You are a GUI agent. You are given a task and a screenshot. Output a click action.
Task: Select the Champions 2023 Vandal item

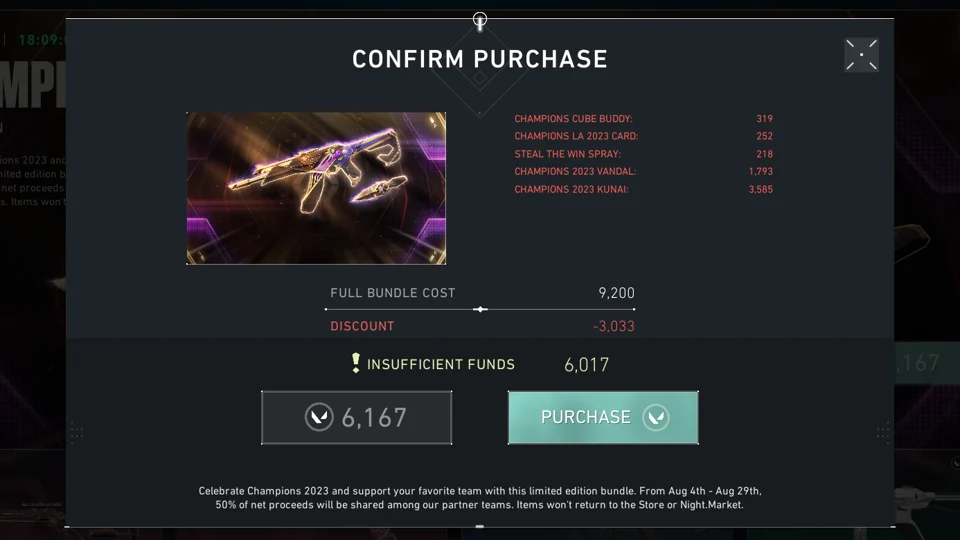click(575, 171)
